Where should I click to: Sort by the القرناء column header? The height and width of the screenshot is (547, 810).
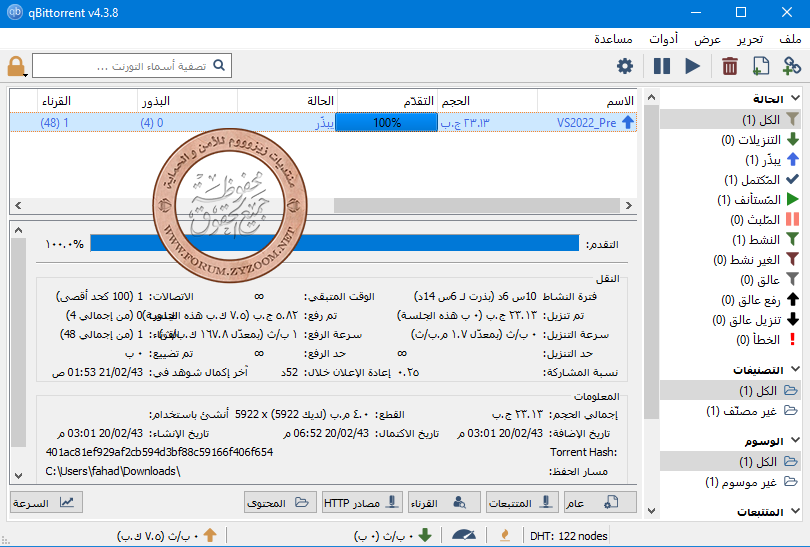[88, 101]
